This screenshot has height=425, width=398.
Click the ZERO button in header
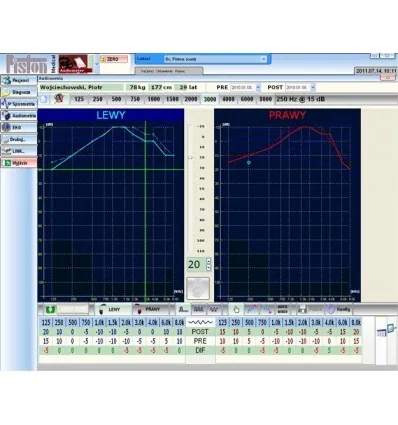tap(114, 59)
